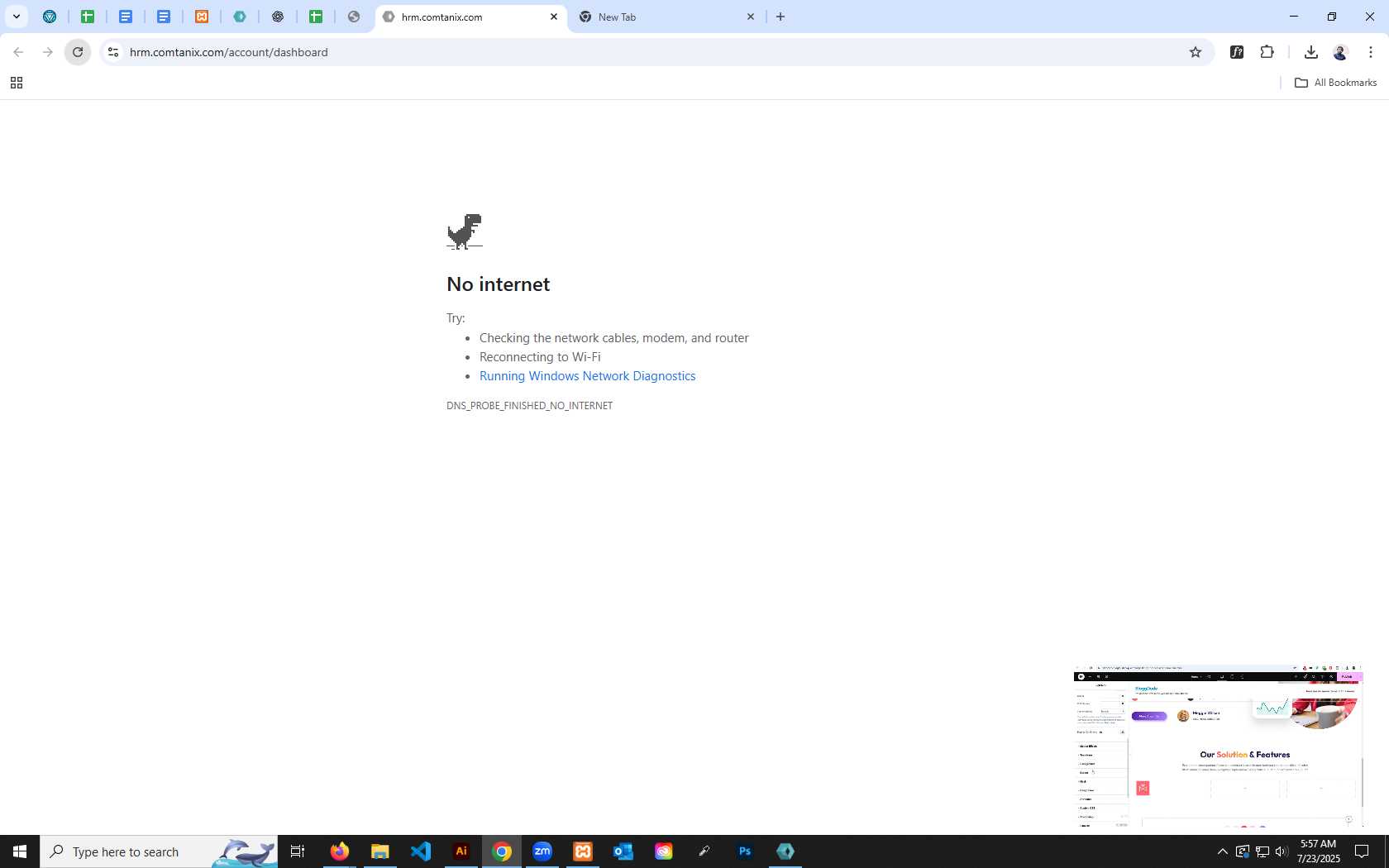The image size is (1389, 868).
Task: Open the tray icon left of the network icon
Action: point(1243,851)
